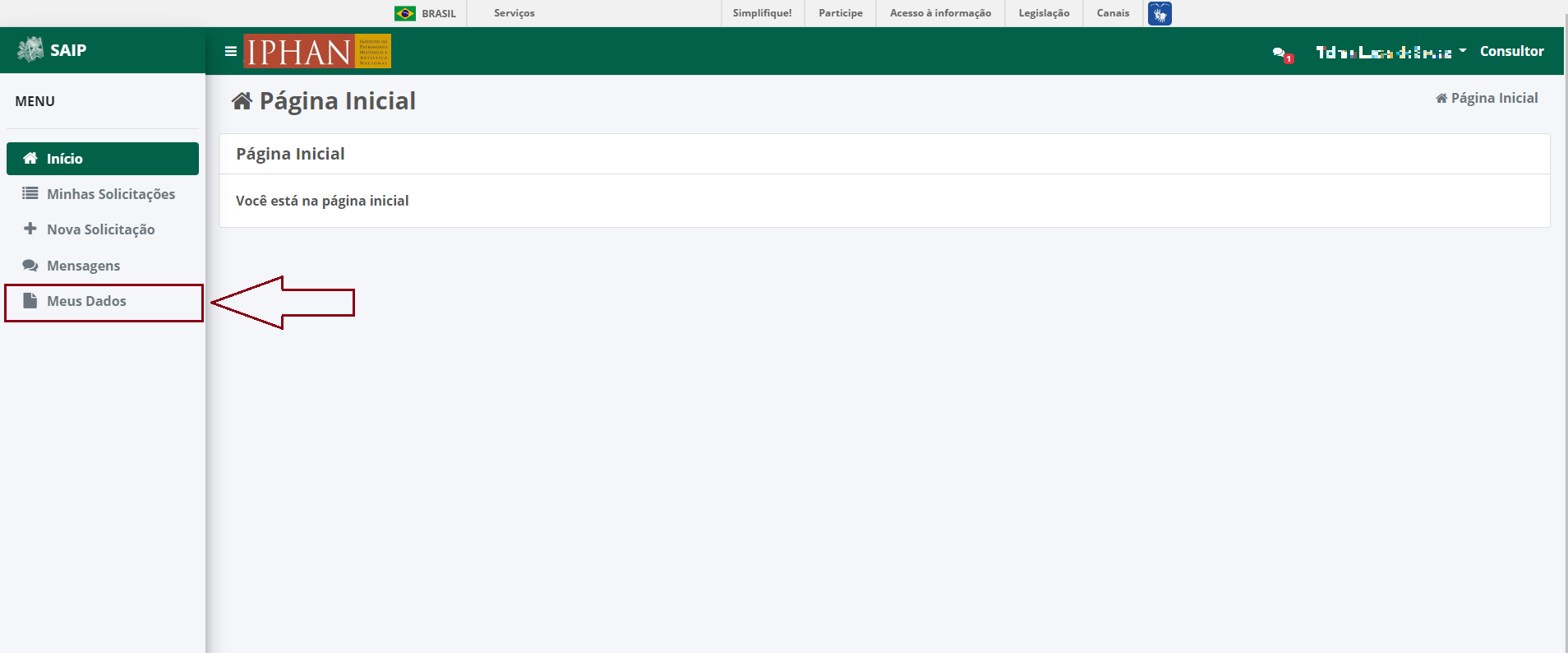This screenshot has width=1568, height=653.
Task: Open Minhas Solicitações menu item
Action: [103, 194]
